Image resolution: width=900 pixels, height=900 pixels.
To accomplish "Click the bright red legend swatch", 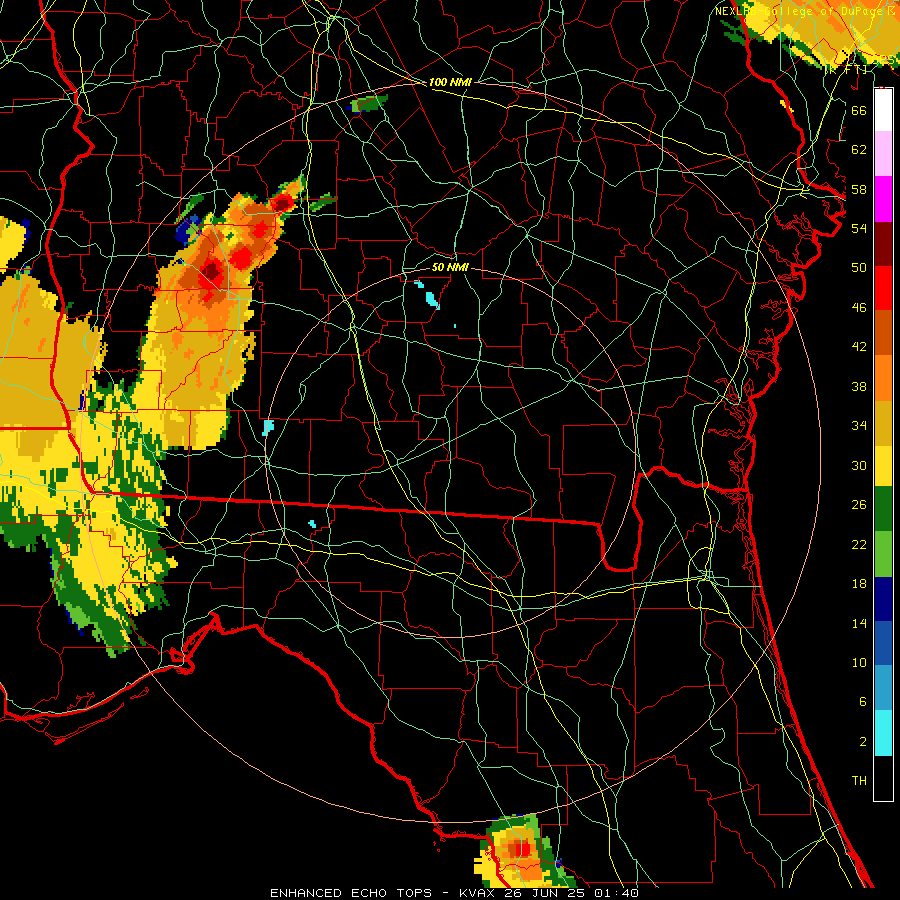I will pyautogui.click(x=883, y=288).
